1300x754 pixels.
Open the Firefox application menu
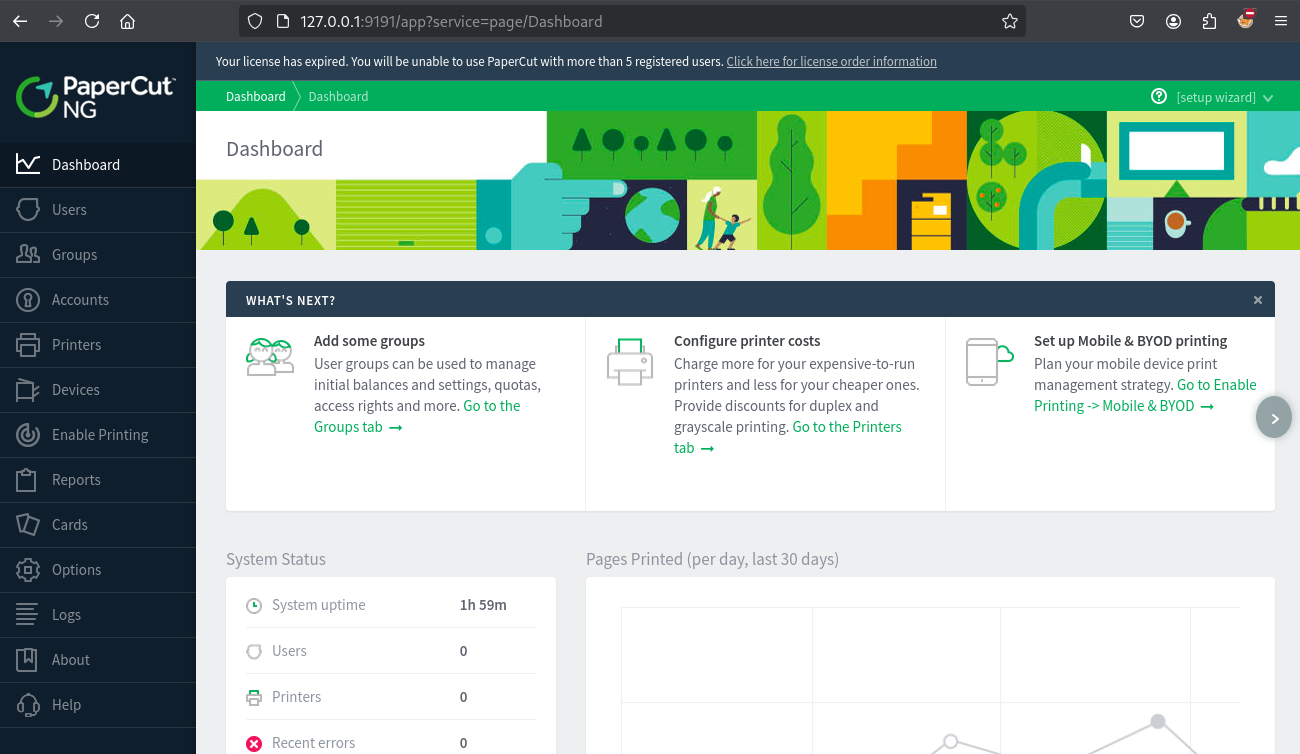pos(1281,21)
